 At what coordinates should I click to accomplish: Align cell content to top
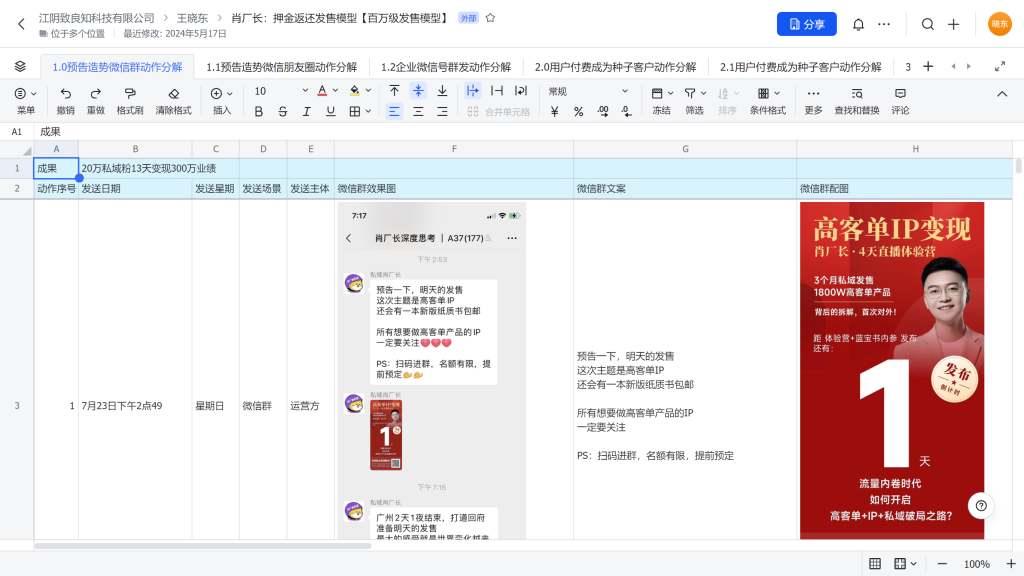[x=394, y=91]
